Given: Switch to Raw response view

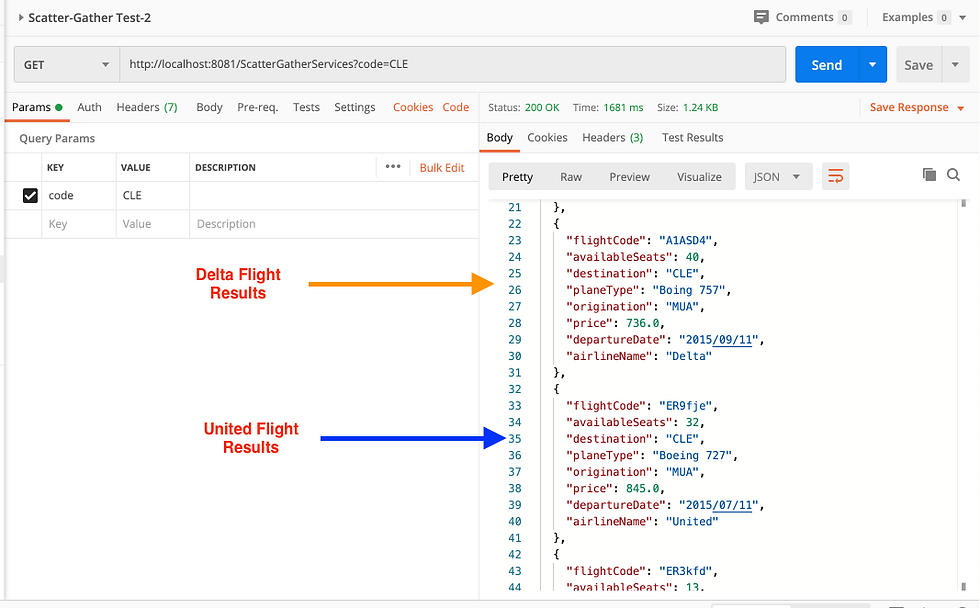Looking at the screenshot, I should tap(571, 176).
